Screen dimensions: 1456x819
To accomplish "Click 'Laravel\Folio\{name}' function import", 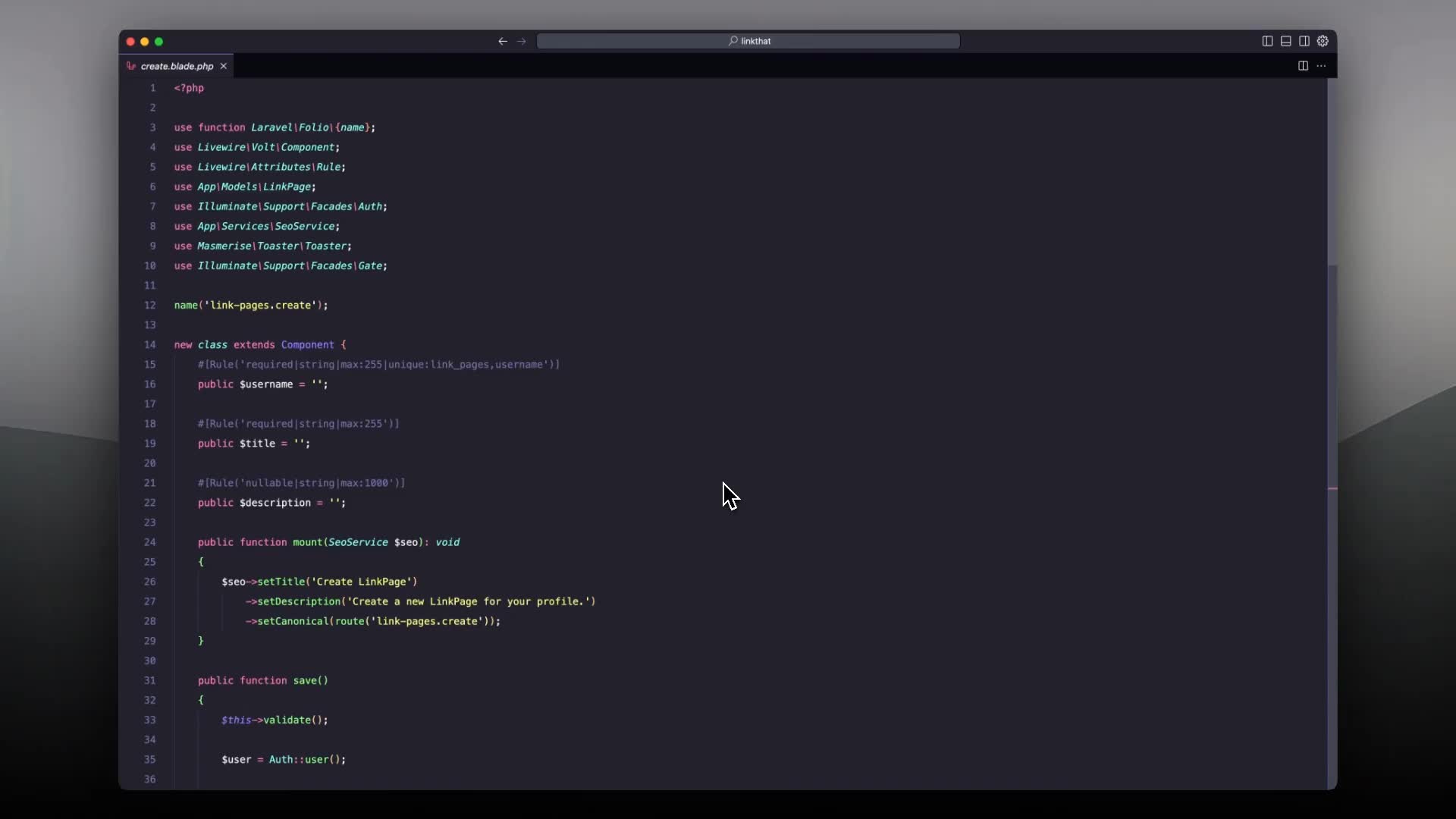I will tap(310, 127).
